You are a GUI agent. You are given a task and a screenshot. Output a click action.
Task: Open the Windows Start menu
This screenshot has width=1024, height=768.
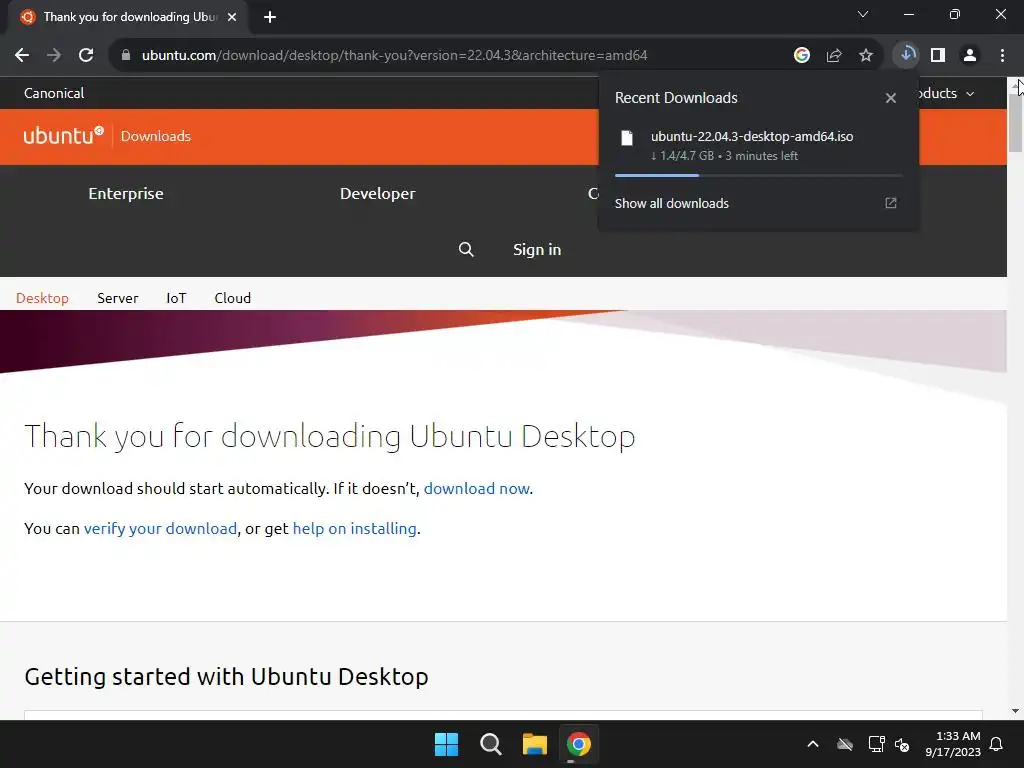(447, 744)
